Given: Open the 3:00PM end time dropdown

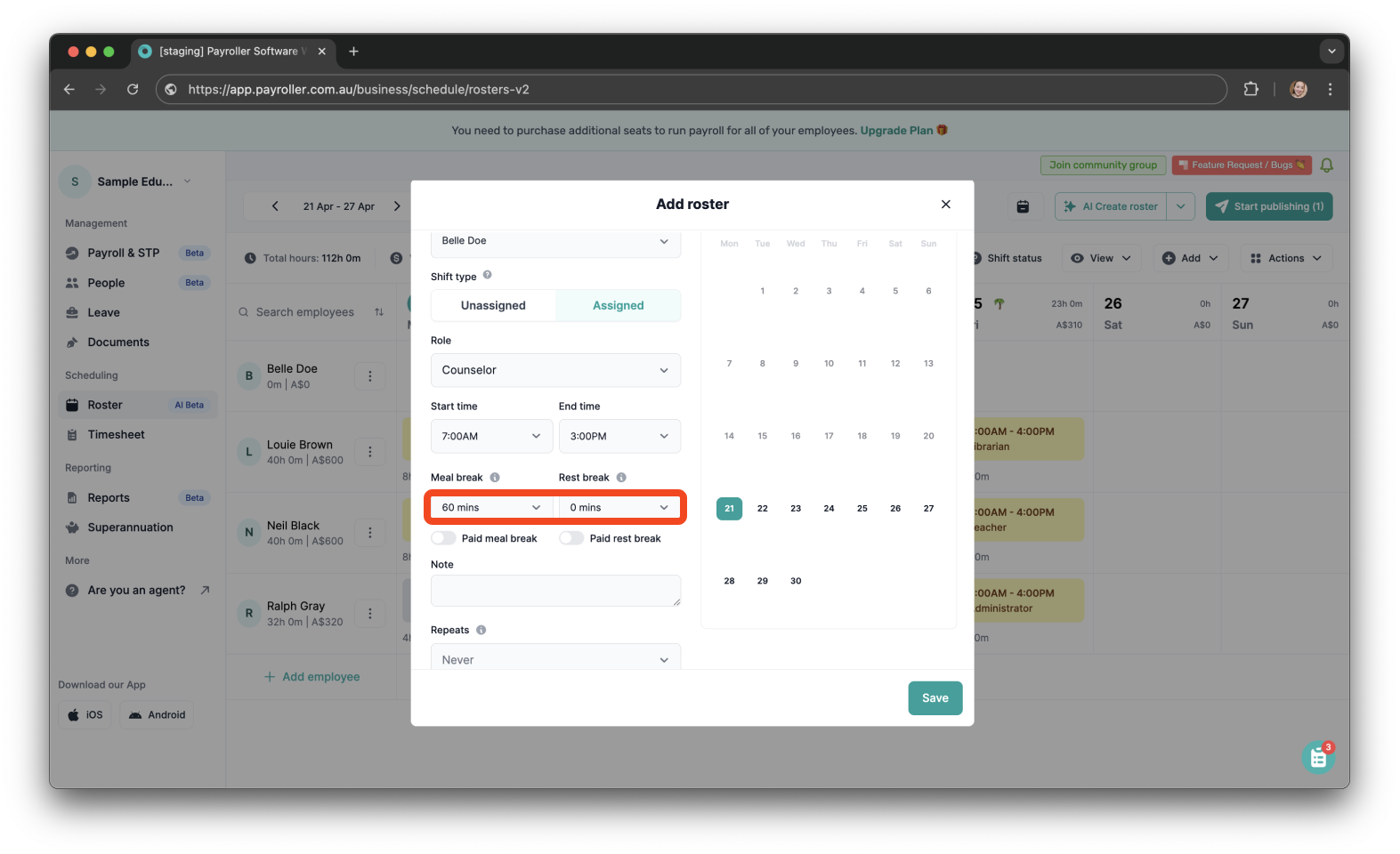Looking at the screenshot, I should click(x=619, y=436).
